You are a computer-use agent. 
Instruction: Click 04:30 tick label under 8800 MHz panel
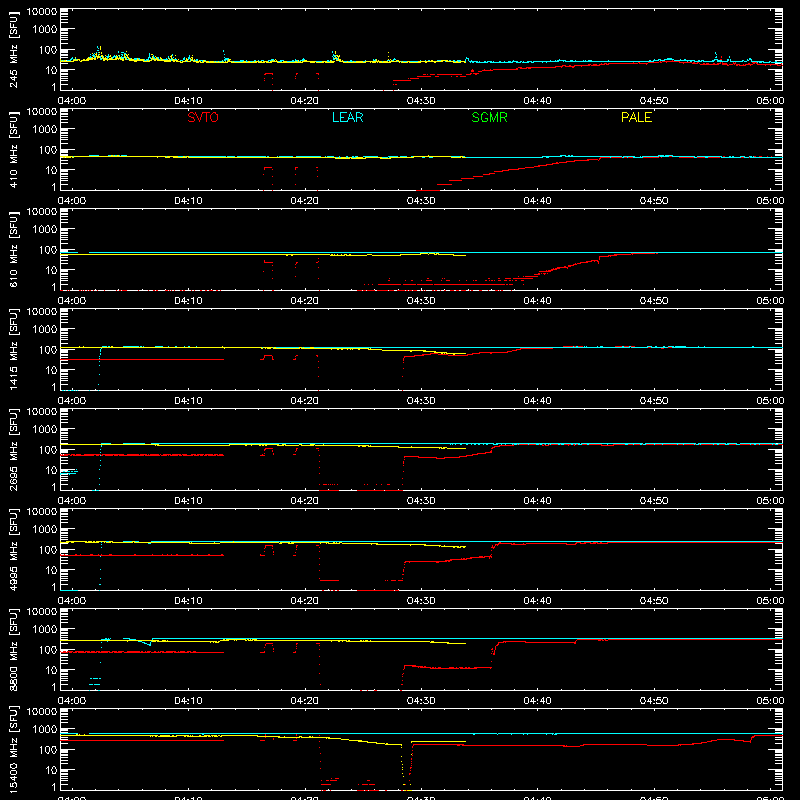421,701
